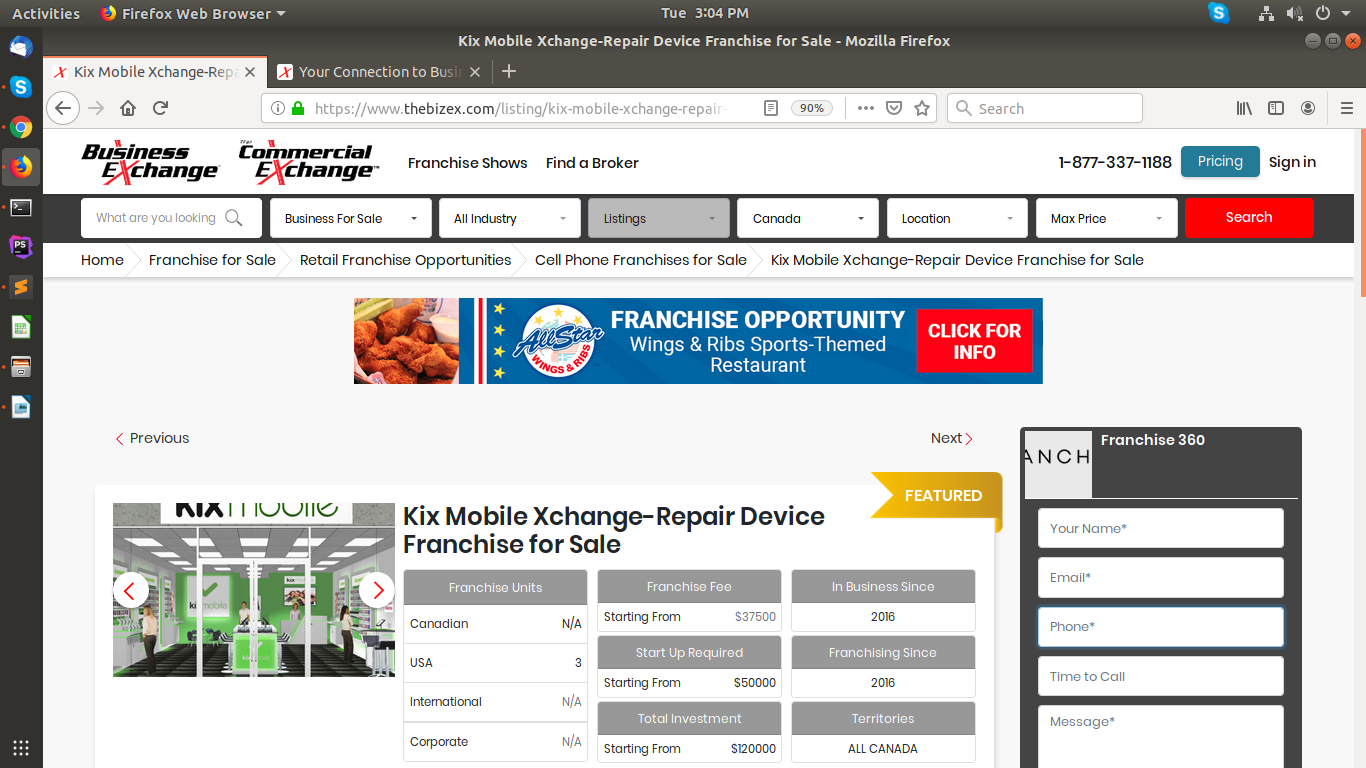Open Franchise for Sale breadcrumb

coord(212,260)
